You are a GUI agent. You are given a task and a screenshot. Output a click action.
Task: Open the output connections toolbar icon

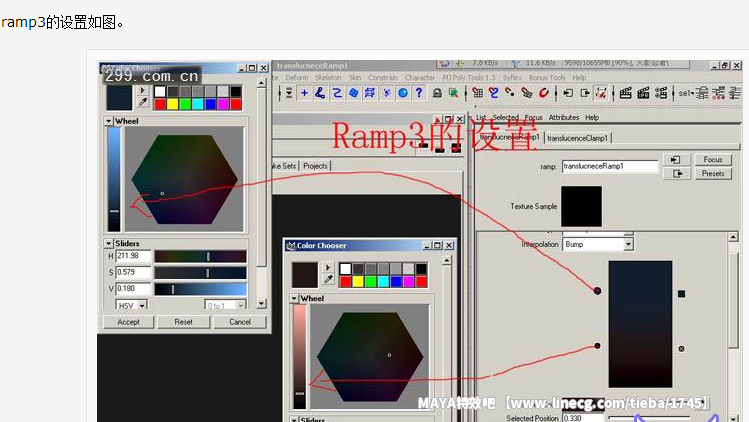tap(585, 93)
